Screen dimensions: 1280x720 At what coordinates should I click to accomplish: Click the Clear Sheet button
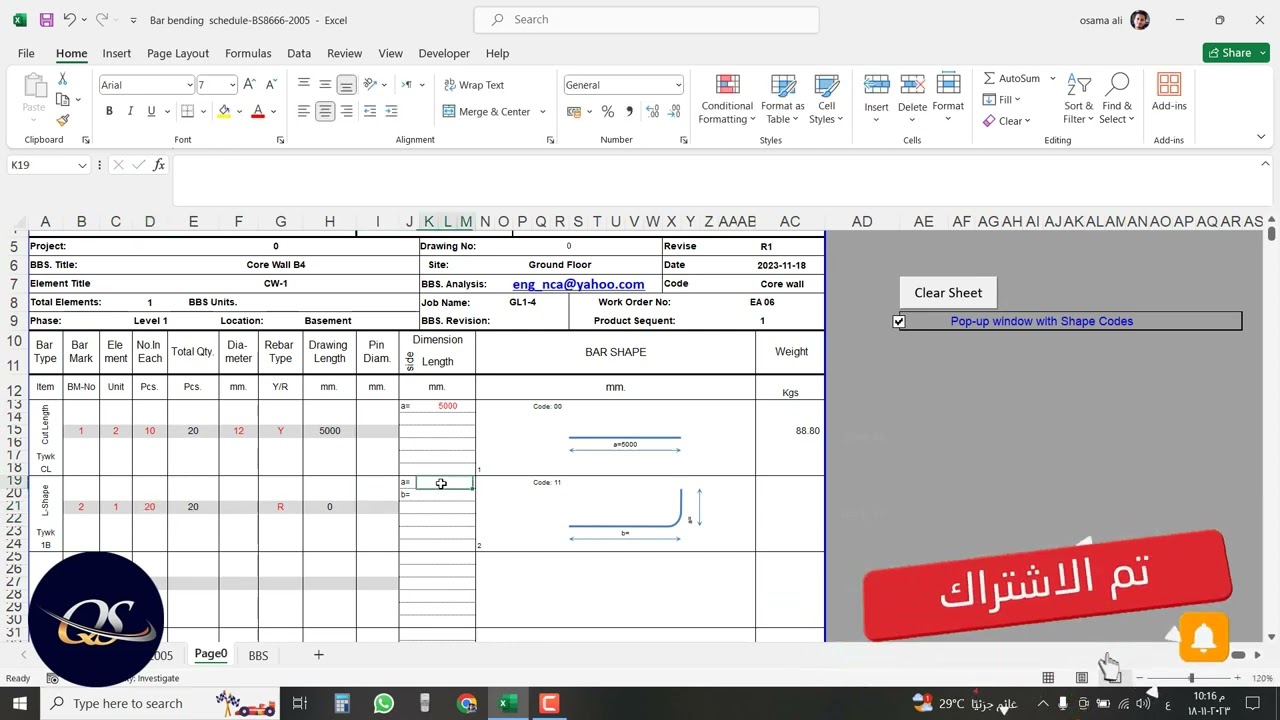[x=948, y=293]
